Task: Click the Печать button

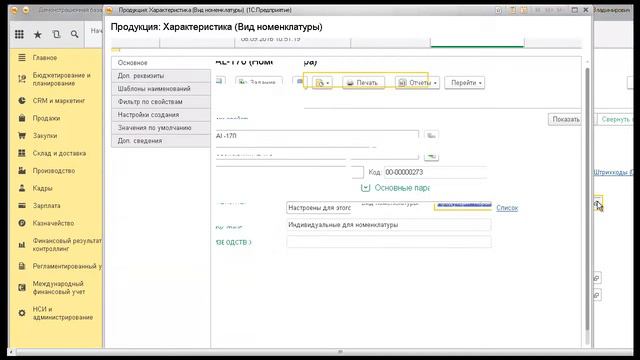Action: (x=363, y=83)
